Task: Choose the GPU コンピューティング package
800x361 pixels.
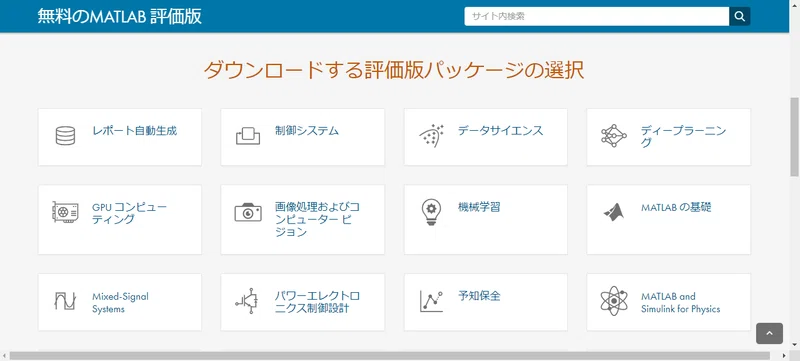Action: [x=130, y=213]
